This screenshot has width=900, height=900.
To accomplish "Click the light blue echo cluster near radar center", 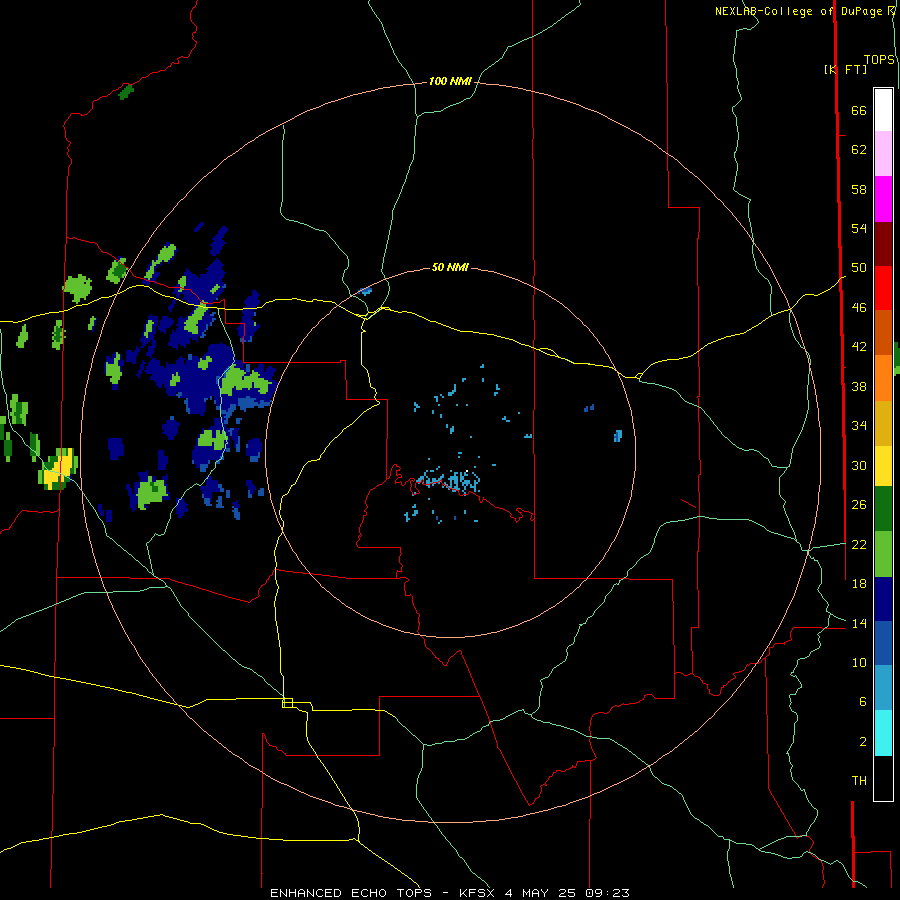I will coord(447,480).
